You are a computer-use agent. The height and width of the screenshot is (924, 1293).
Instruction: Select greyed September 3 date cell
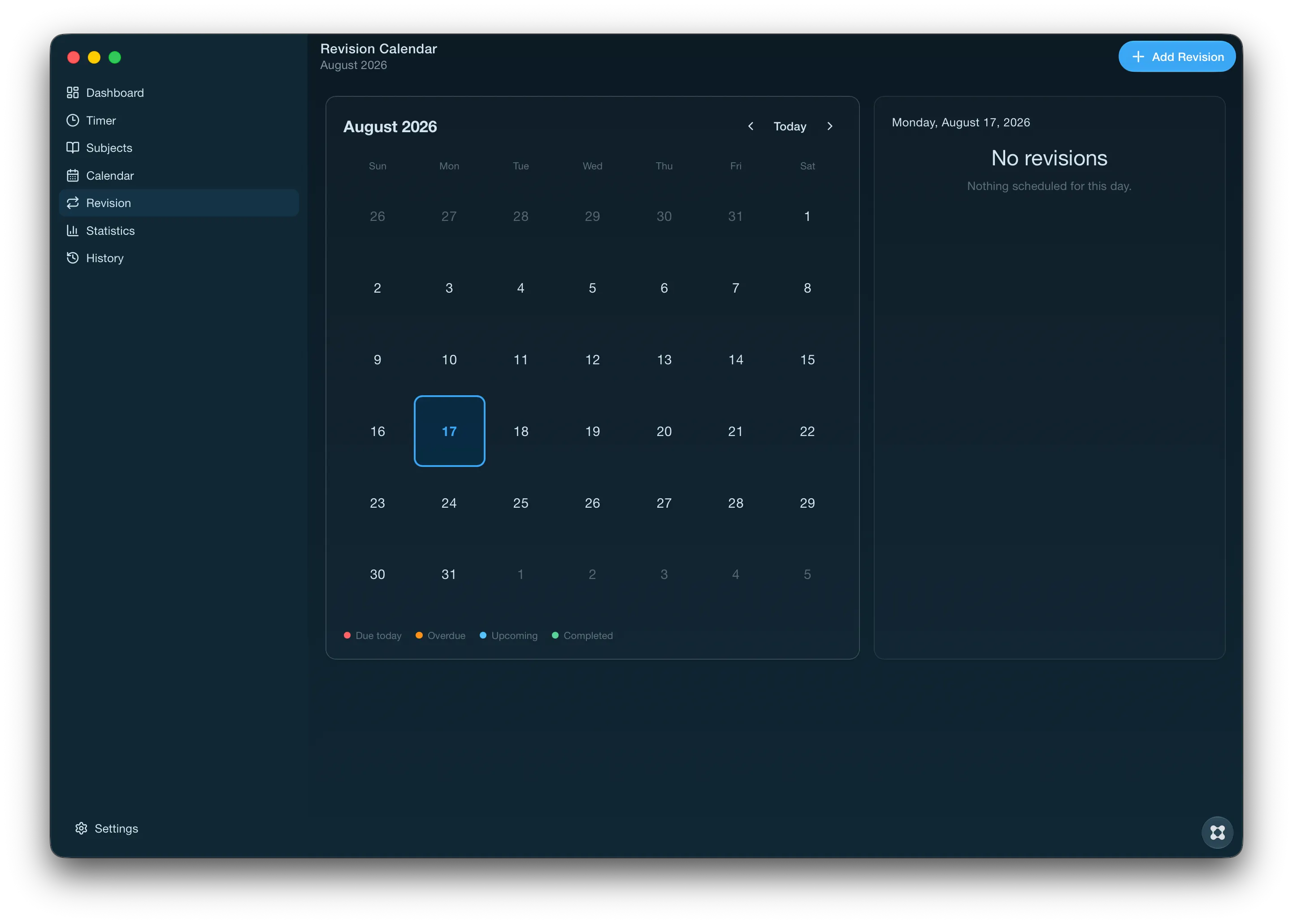click(664, 574)
